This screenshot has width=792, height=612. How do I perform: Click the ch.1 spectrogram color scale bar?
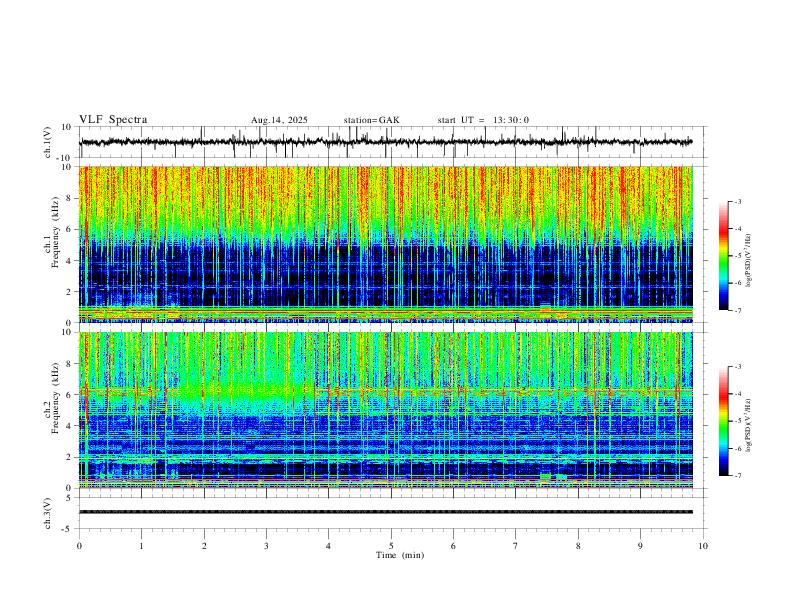coord(724,256)
